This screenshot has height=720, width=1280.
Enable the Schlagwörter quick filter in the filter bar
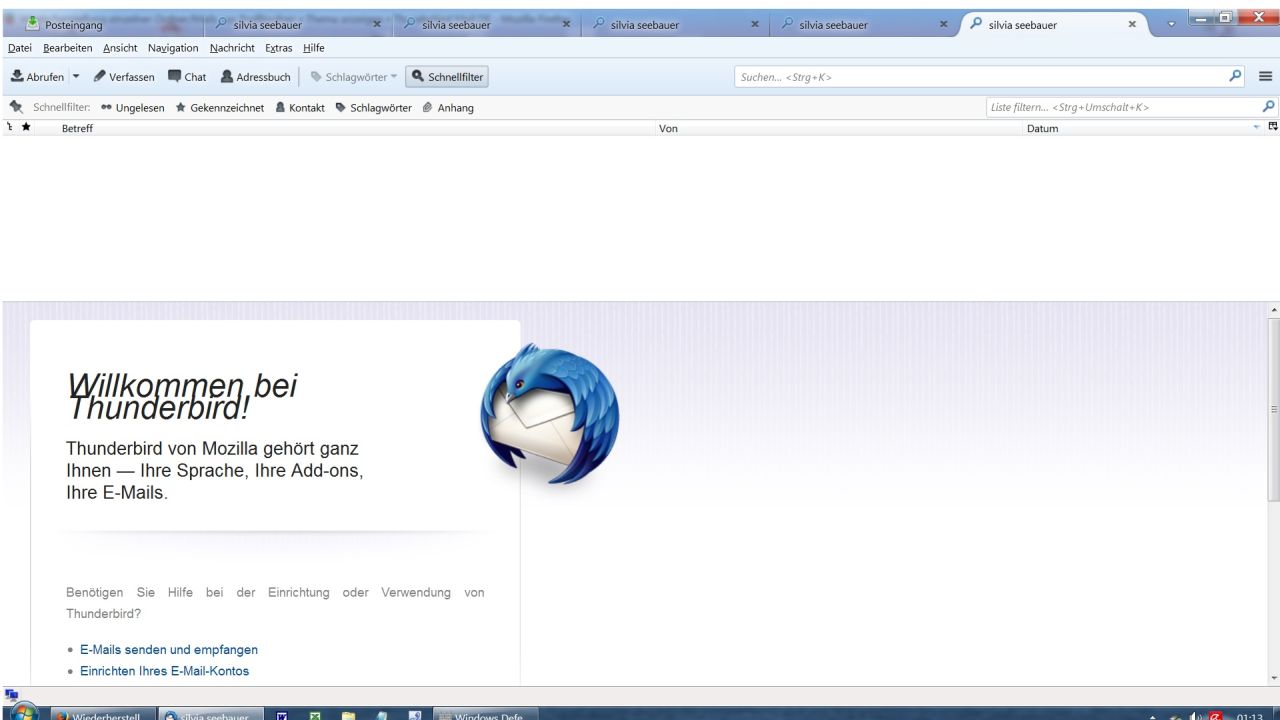coord(373,108)
